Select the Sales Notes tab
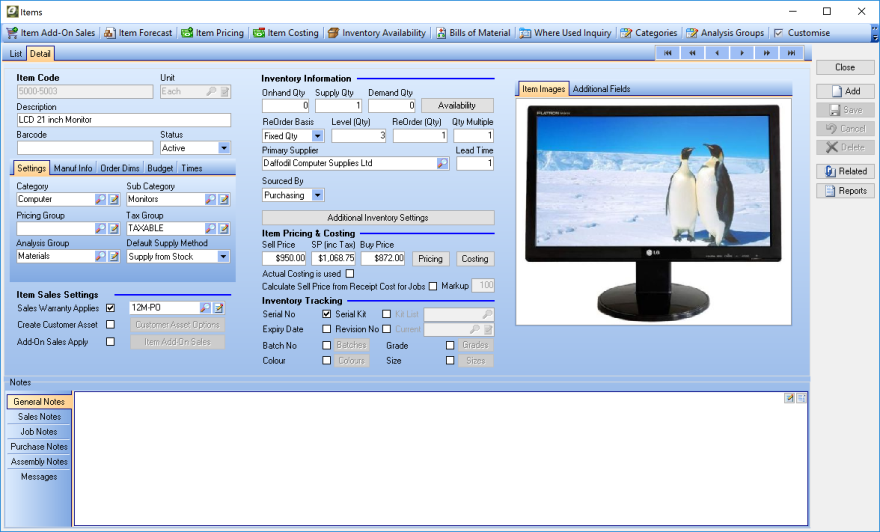The height and width of the screenshot is (532, 880). [x=39, y=417]
